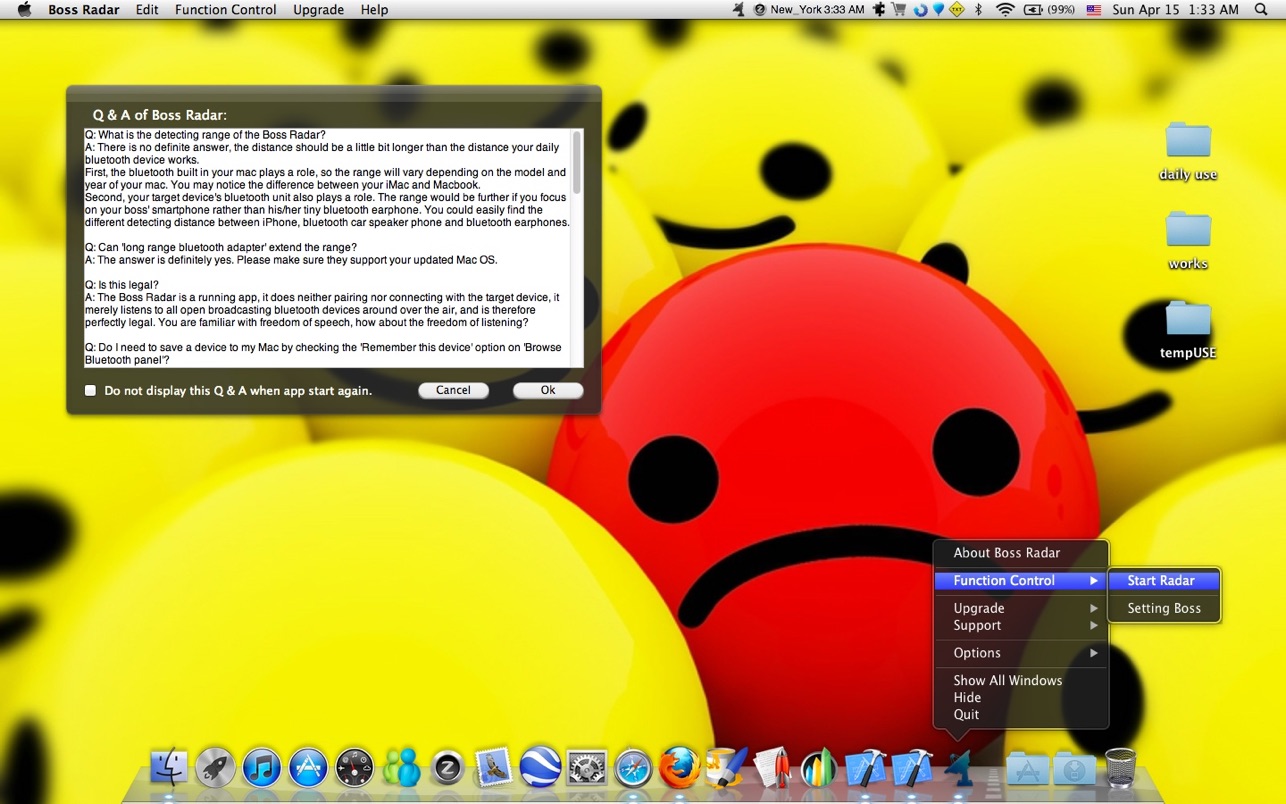Open Firefox from the dock
The image size is (1286, 804).
click(x=679, y=768)
